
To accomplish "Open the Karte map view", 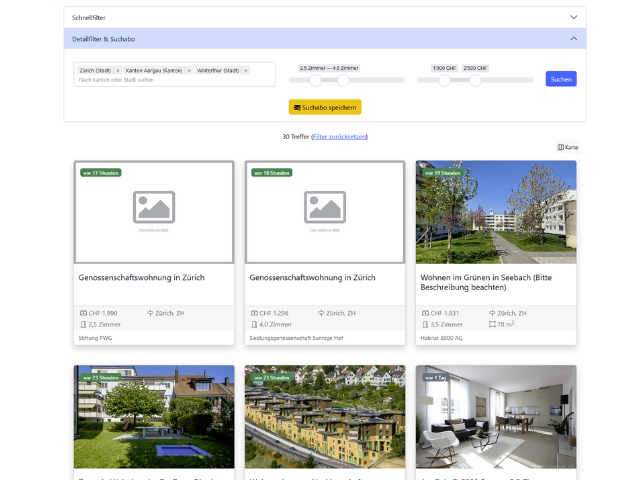I will coord(567,147).
